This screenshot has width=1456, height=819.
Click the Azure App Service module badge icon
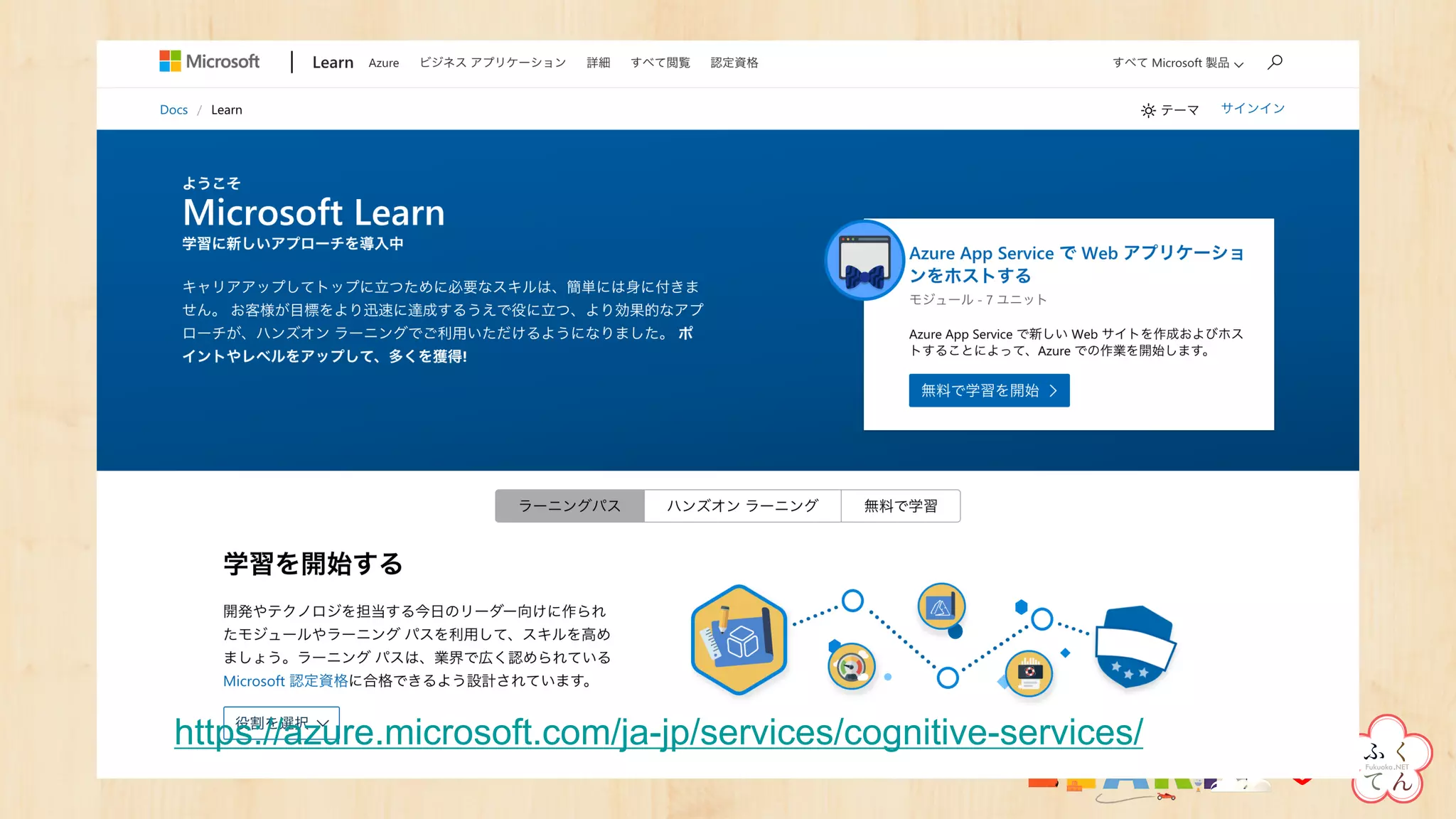pos(864,260)
